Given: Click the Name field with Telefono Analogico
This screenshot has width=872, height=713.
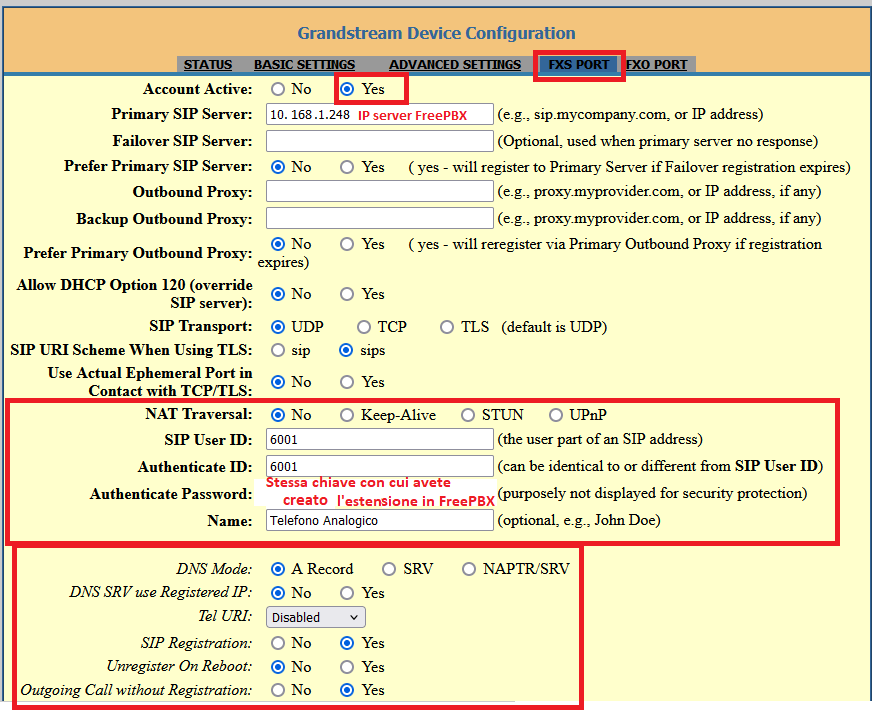Looking at the screenshot, I should (380, 520).
